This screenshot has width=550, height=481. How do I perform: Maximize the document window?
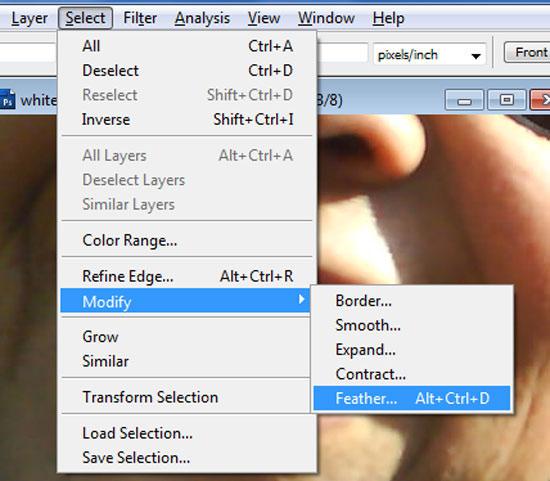point(507,100)
